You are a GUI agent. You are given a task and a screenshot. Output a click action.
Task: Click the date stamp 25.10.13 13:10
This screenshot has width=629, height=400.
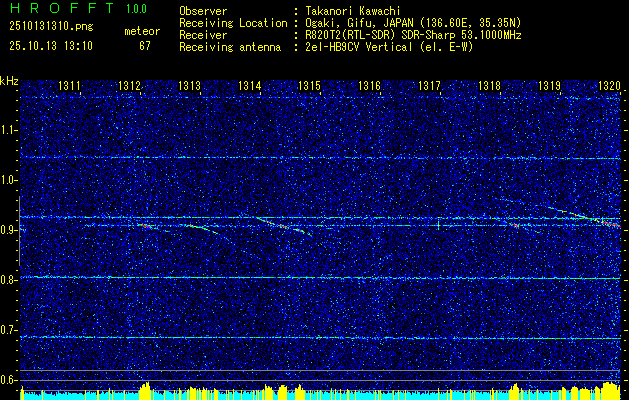click(51, 46)
